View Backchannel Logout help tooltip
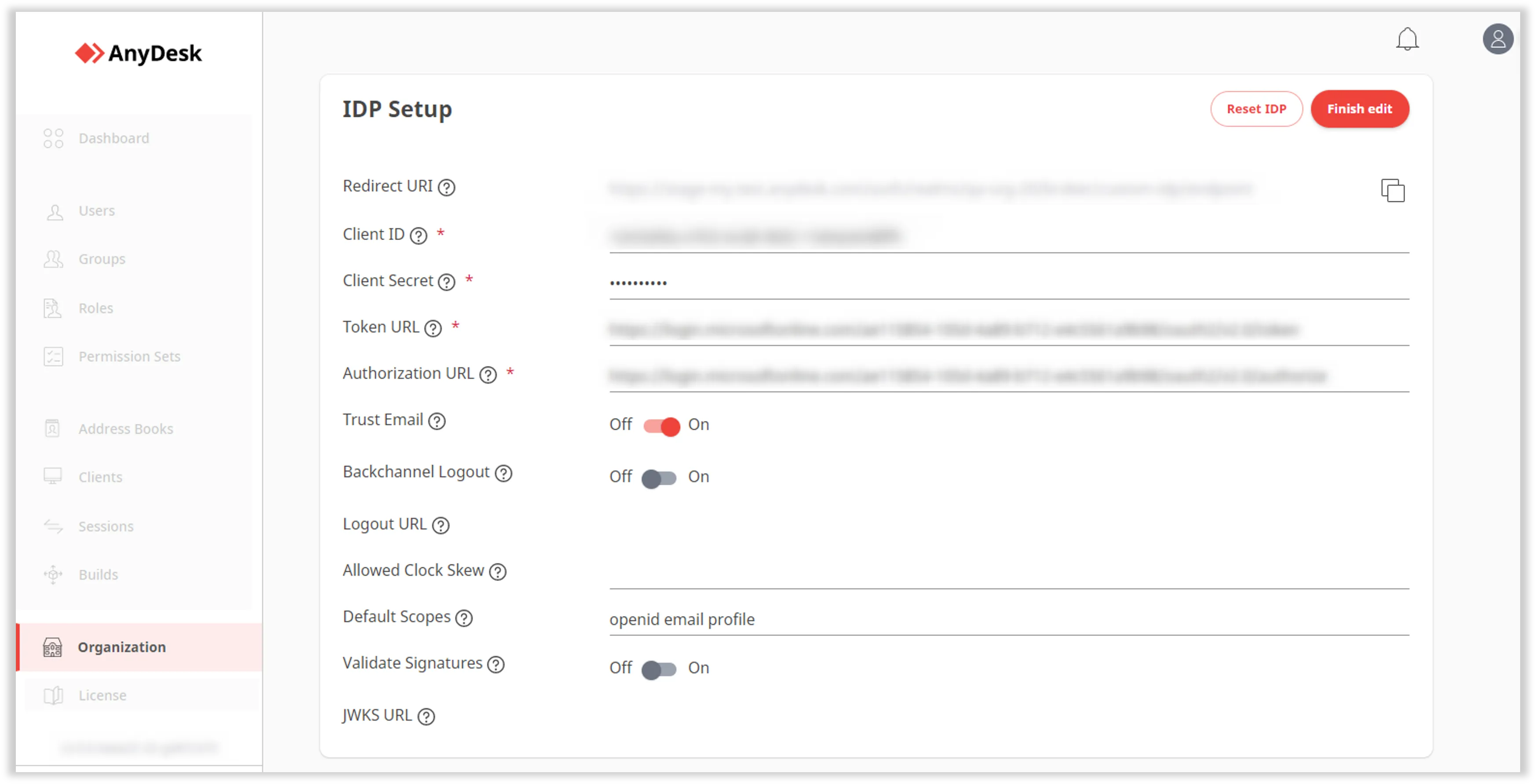Image resolution: width=1536 pixels, height=784 pixels. pos(504,473)
